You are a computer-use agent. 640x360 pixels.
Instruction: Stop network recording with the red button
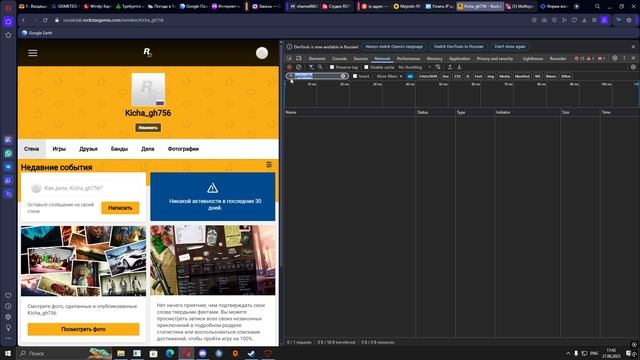[289, 67]
